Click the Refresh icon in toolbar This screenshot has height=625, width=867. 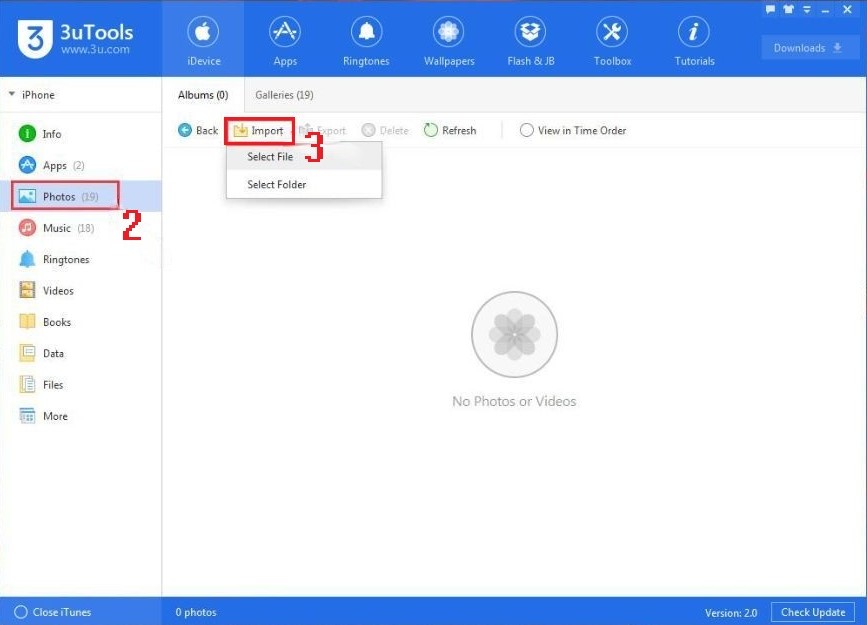[431, 131]
